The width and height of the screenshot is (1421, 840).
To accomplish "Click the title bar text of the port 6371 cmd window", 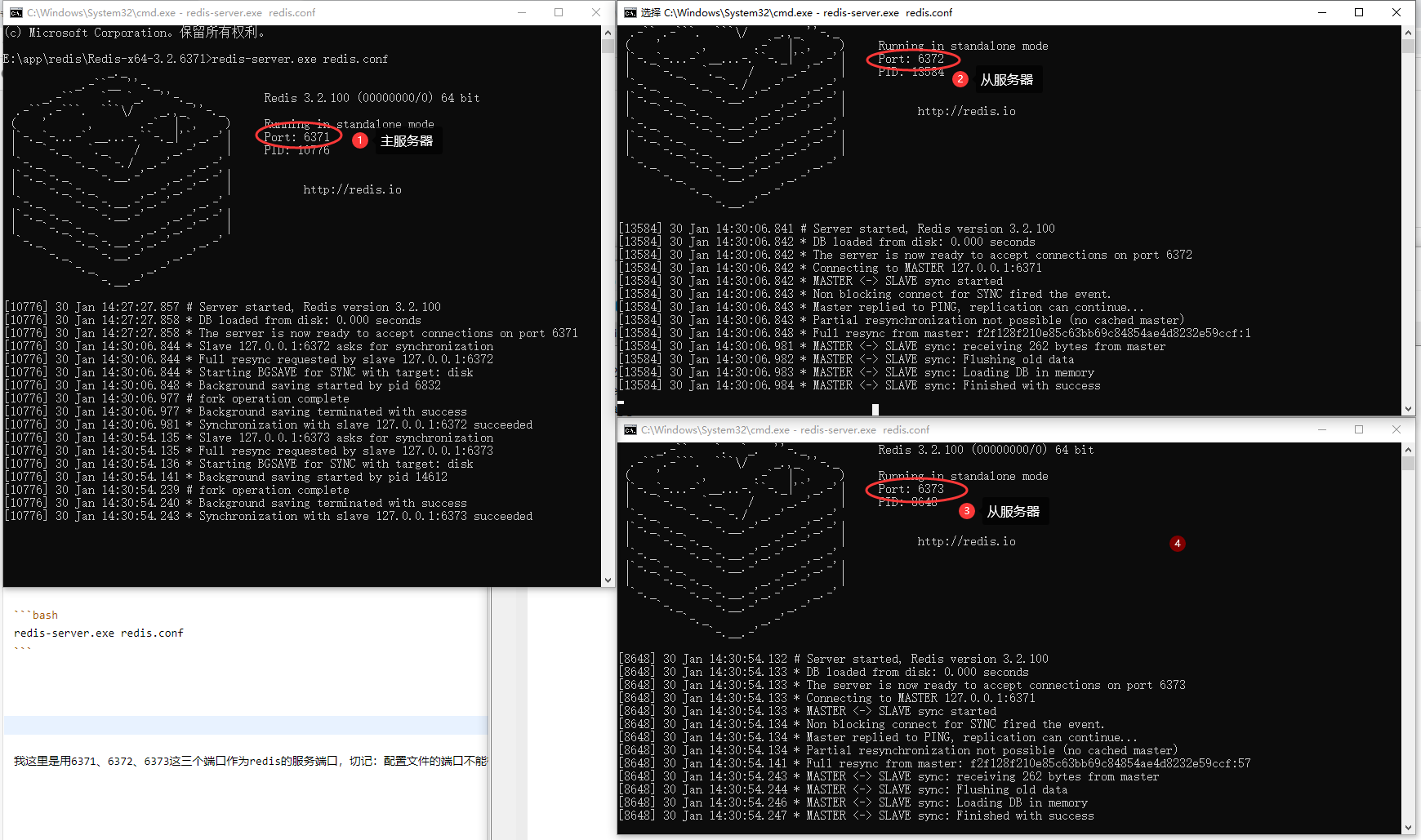I will click(171, 12).
